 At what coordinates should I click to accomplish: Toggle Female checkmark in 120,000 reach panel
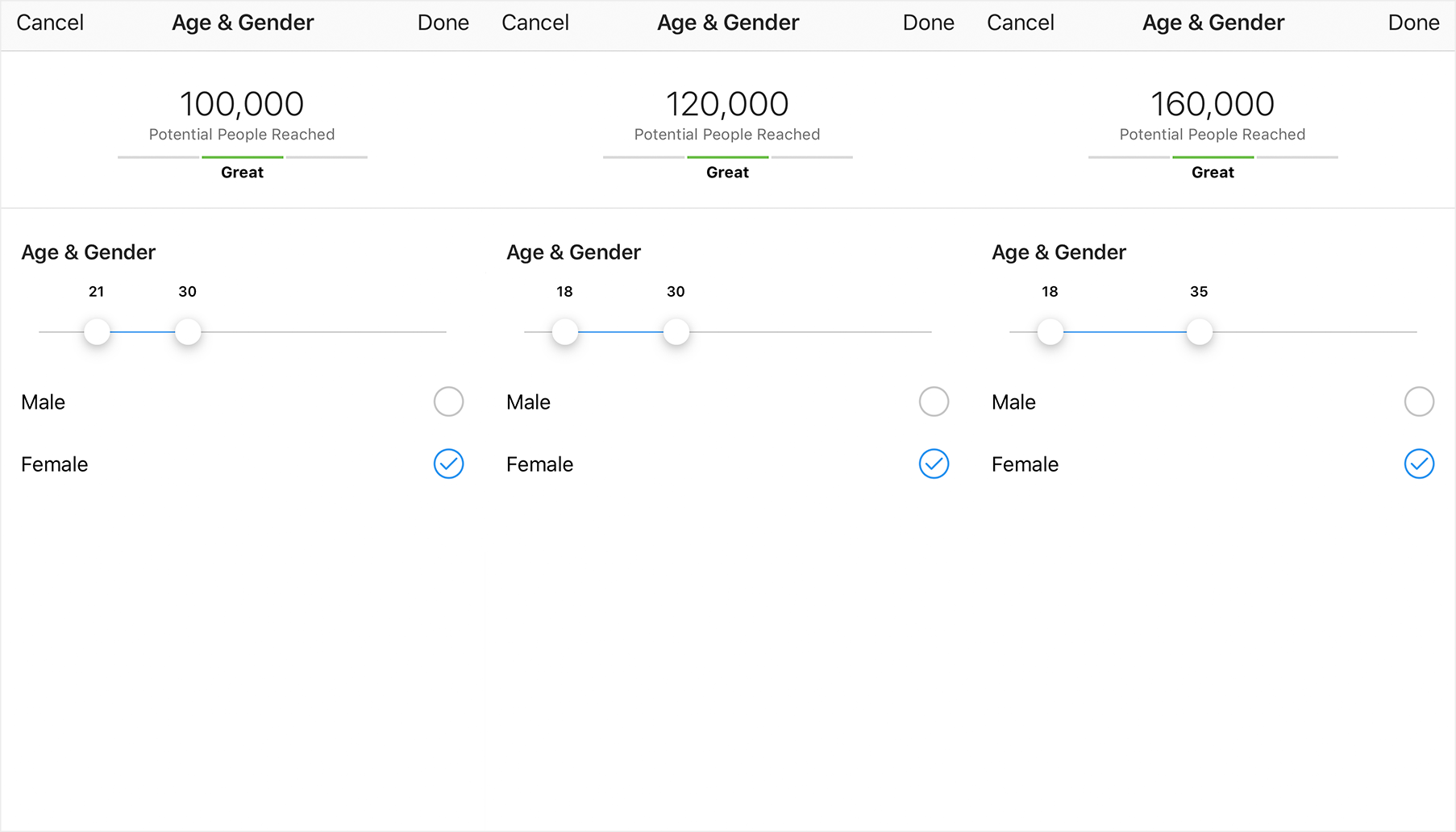coord(934,464)
